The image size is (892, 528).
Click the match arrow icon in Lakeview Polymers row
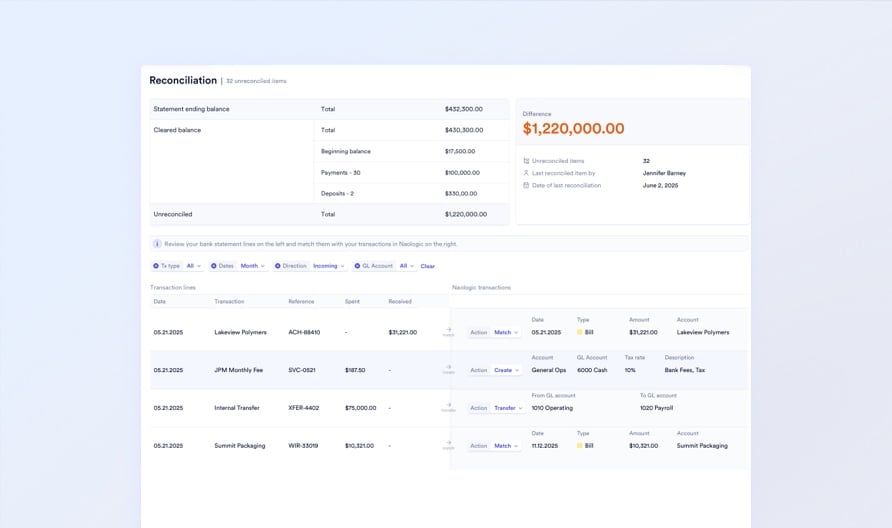(448, 330)
